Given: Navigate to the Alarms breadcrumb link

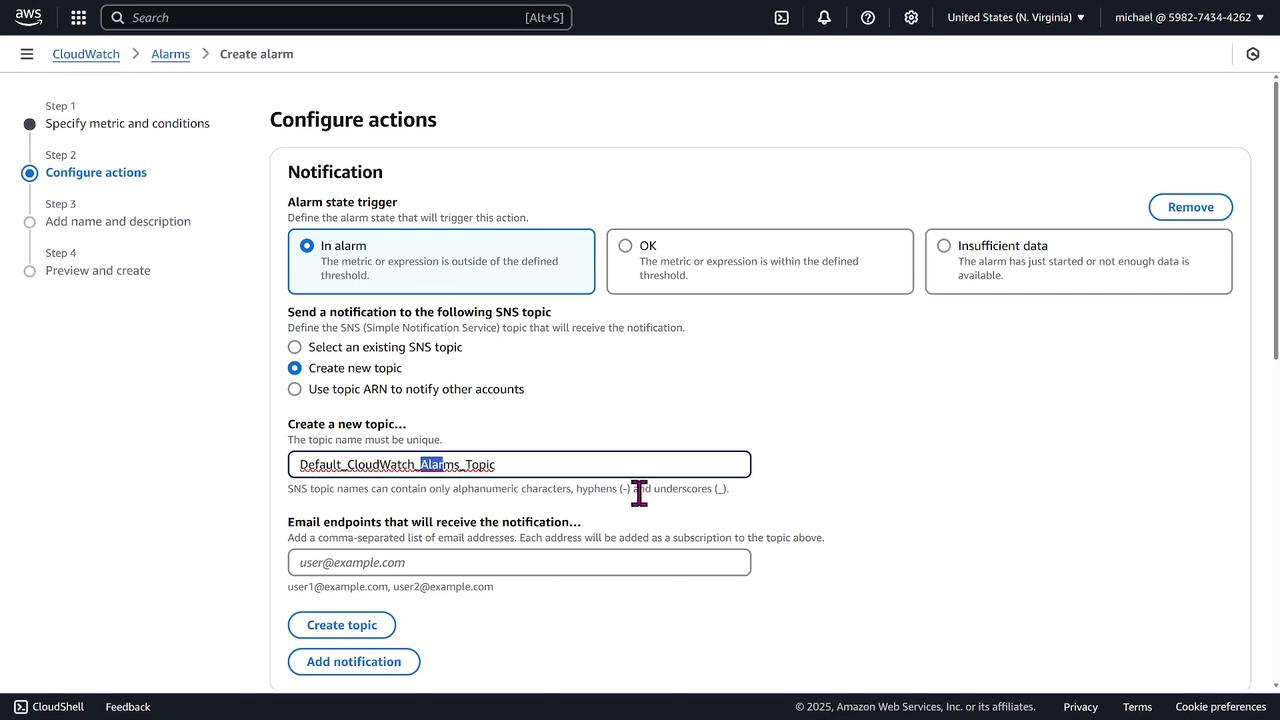Looking at the screenshot, I should coord(170,54).
